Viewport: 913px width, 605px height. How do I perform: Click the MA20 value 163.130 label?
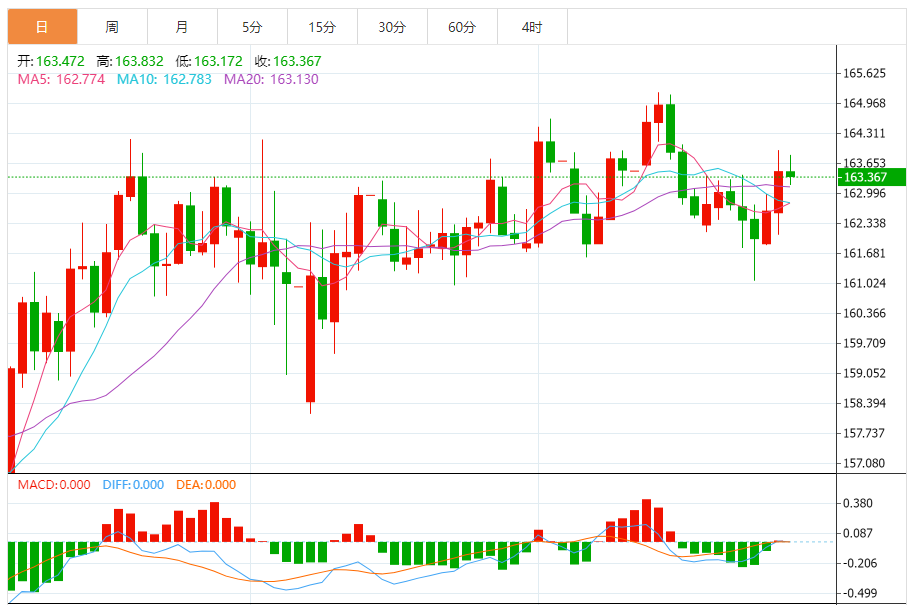[x=271, y=79]
